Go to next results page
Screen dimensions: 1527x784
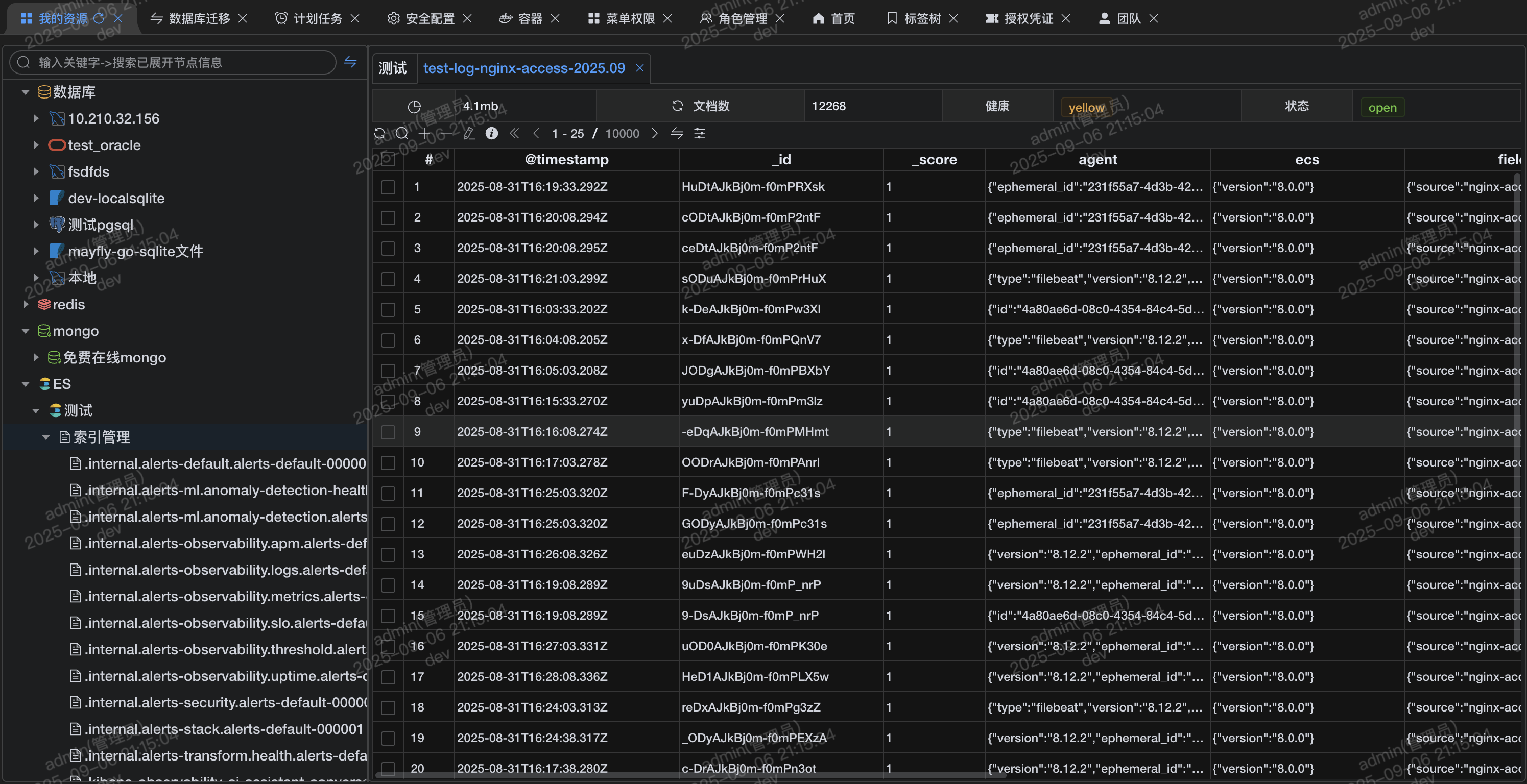[x=654, y=134]
